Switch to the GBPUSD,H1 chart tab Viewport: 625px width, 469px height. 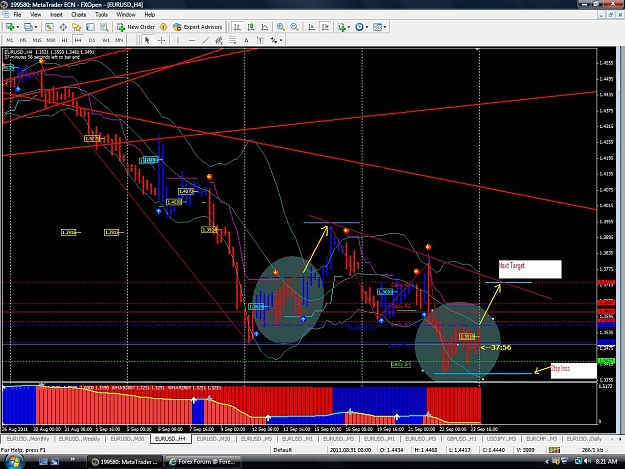pos(462,439)
